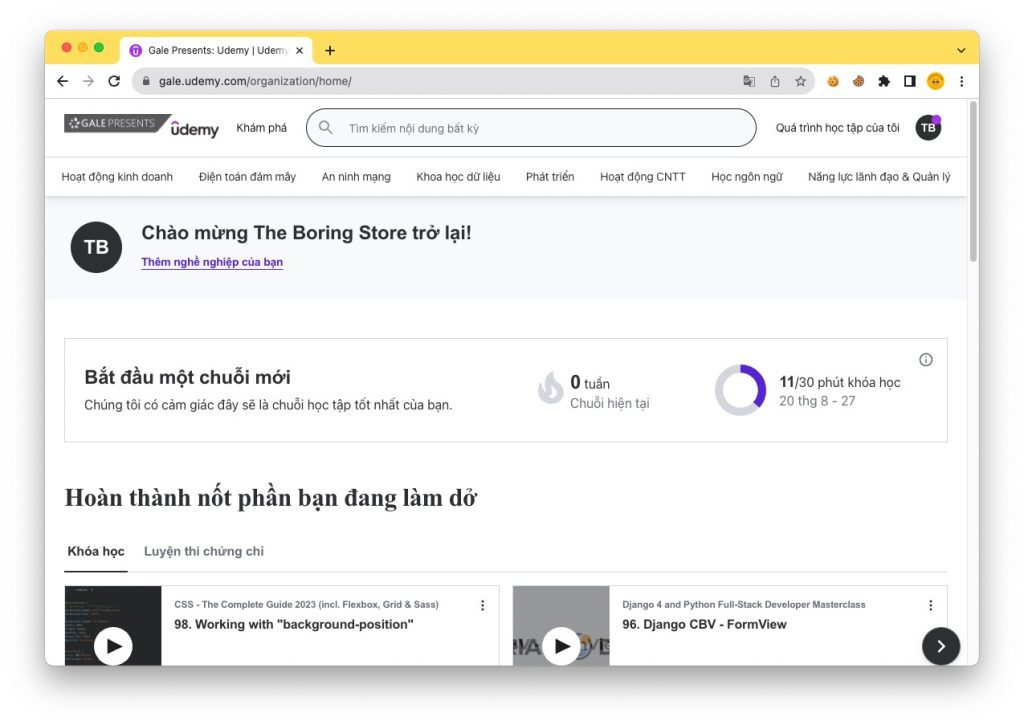Focus the Tìm kiếm nội dung search field

(x=531, y=127)
